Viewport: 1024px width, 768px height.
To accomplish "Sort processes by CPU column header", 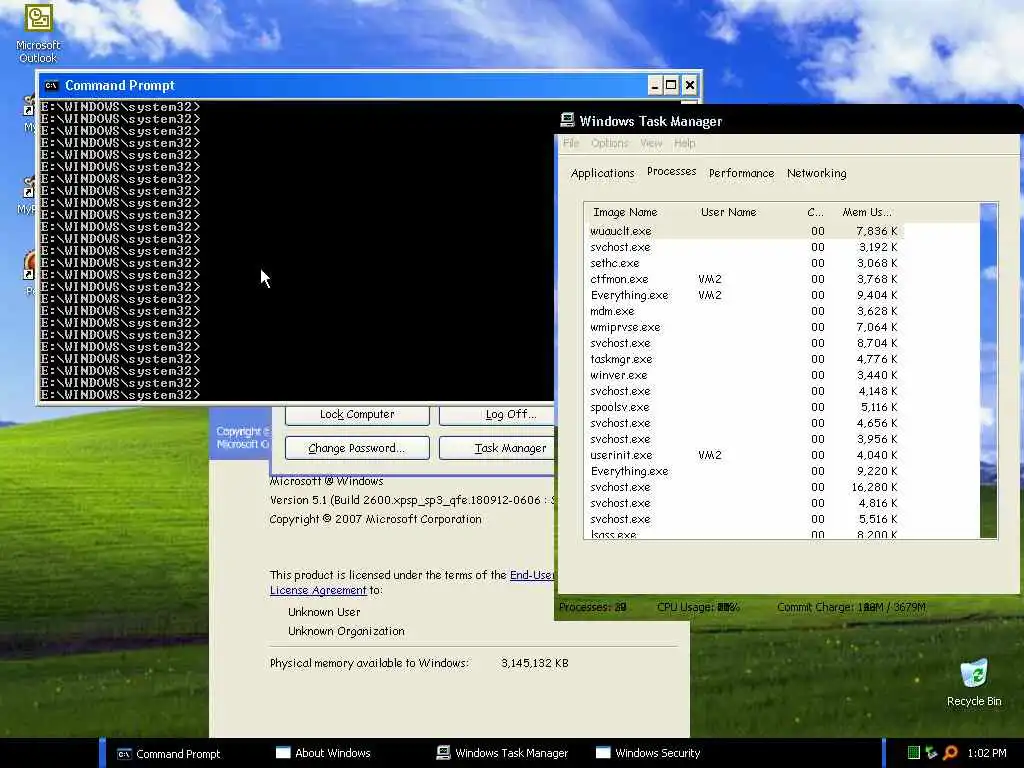I will 815,212.
